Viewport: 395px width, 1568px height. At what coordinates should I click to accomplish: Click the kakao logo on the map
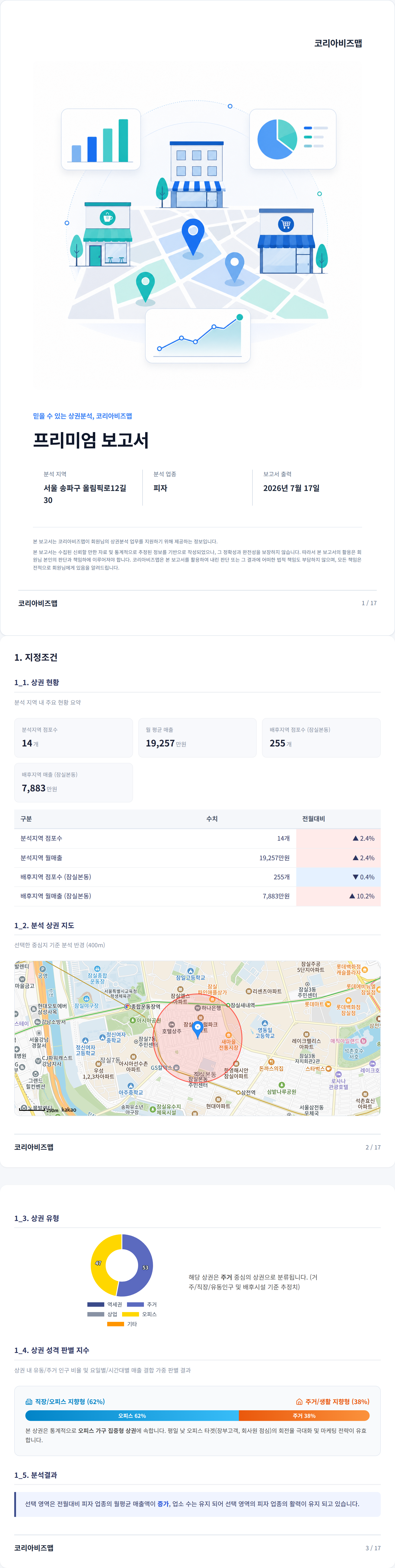point(69,1110)
